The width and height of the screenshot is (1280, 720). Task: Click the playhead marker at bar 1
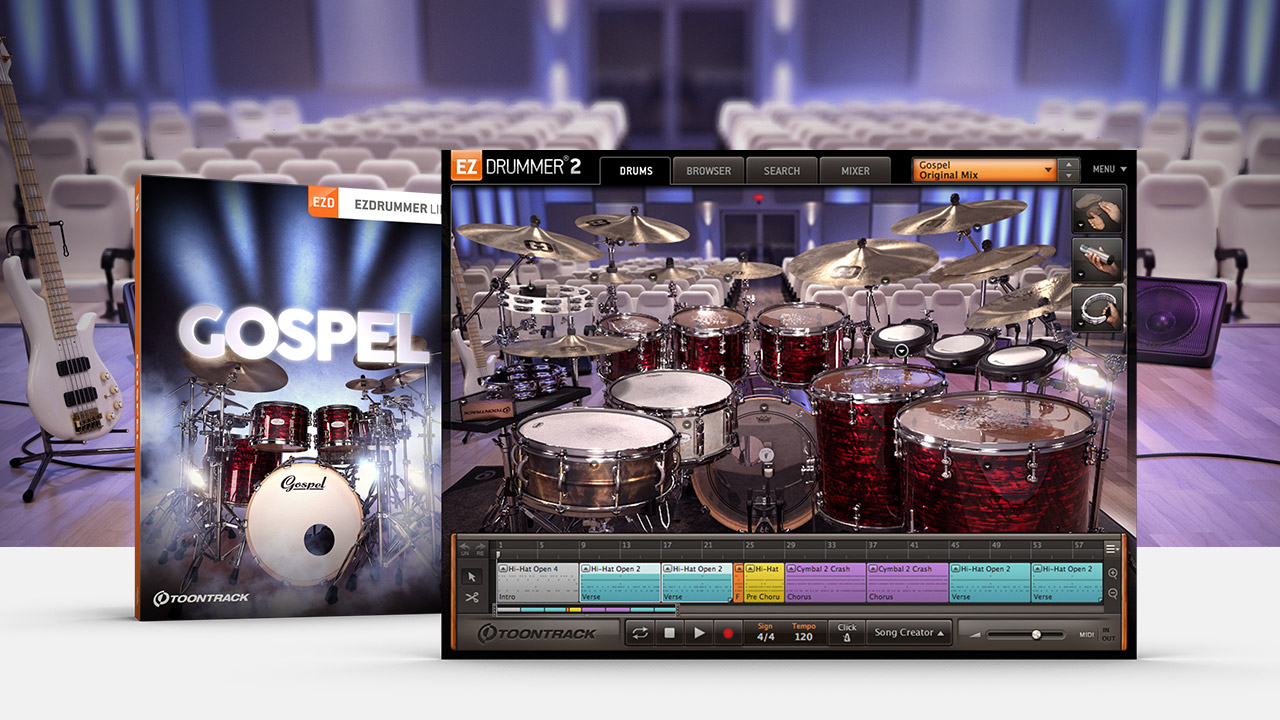[499, 554]
